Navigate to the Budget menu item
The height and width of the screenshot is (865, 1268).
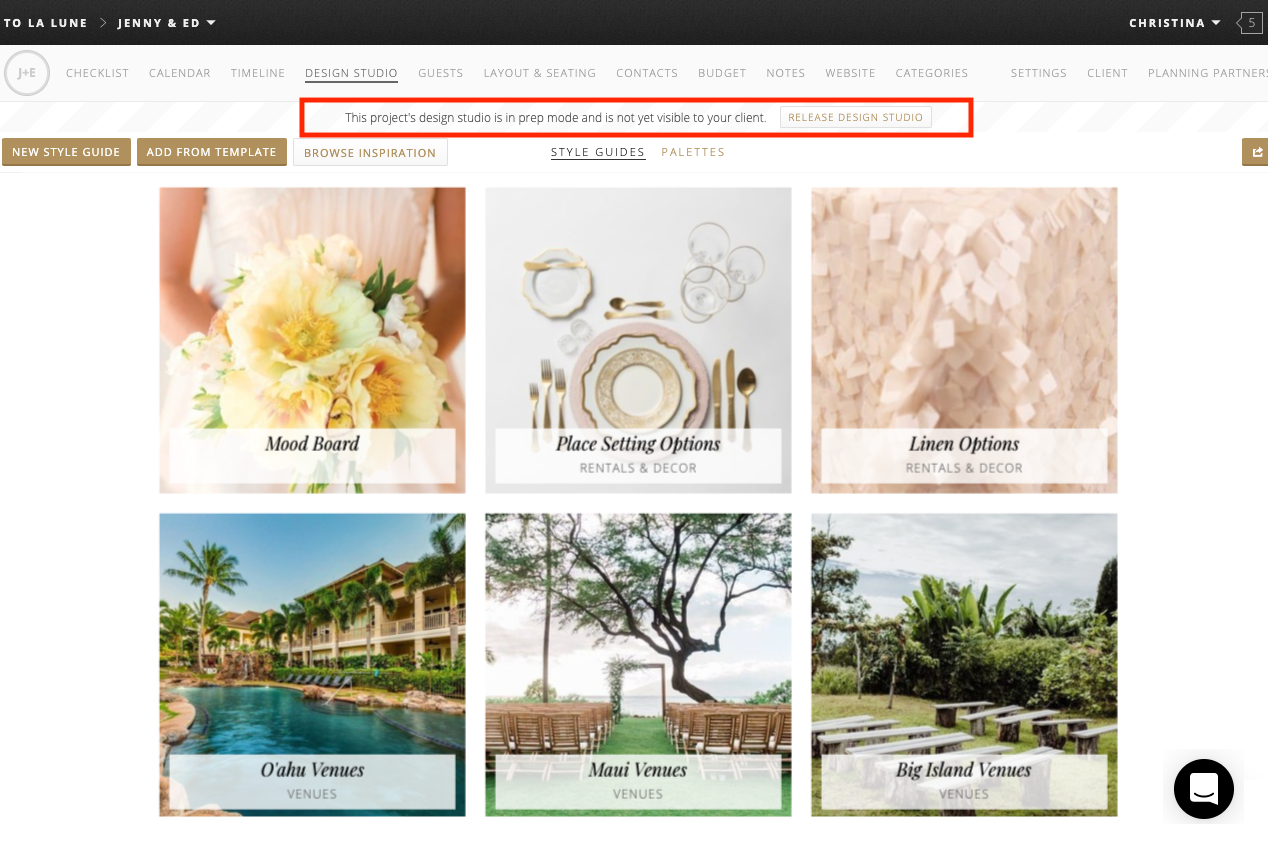(722, 73)
